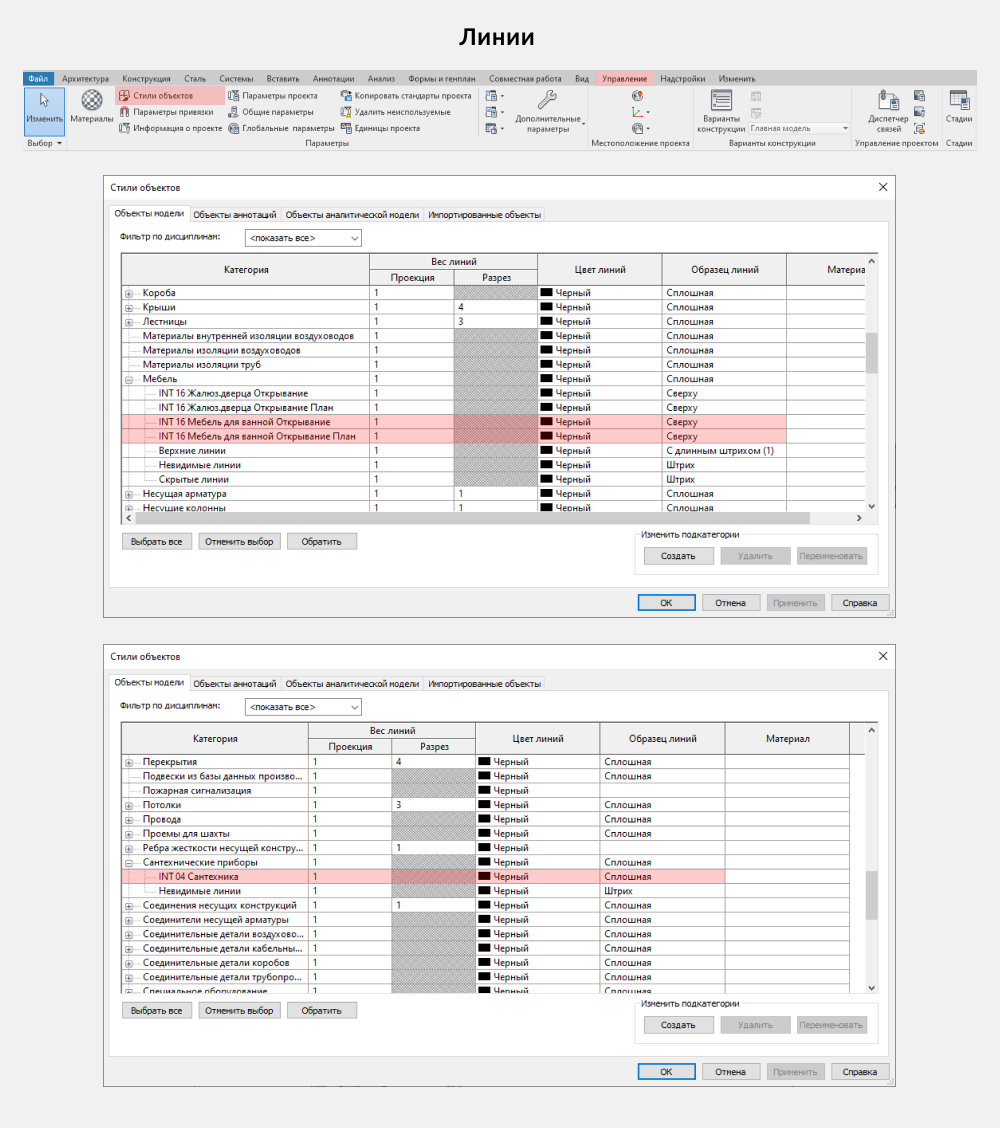
Task: Open Информация о проекте
Action: (171, 129)
